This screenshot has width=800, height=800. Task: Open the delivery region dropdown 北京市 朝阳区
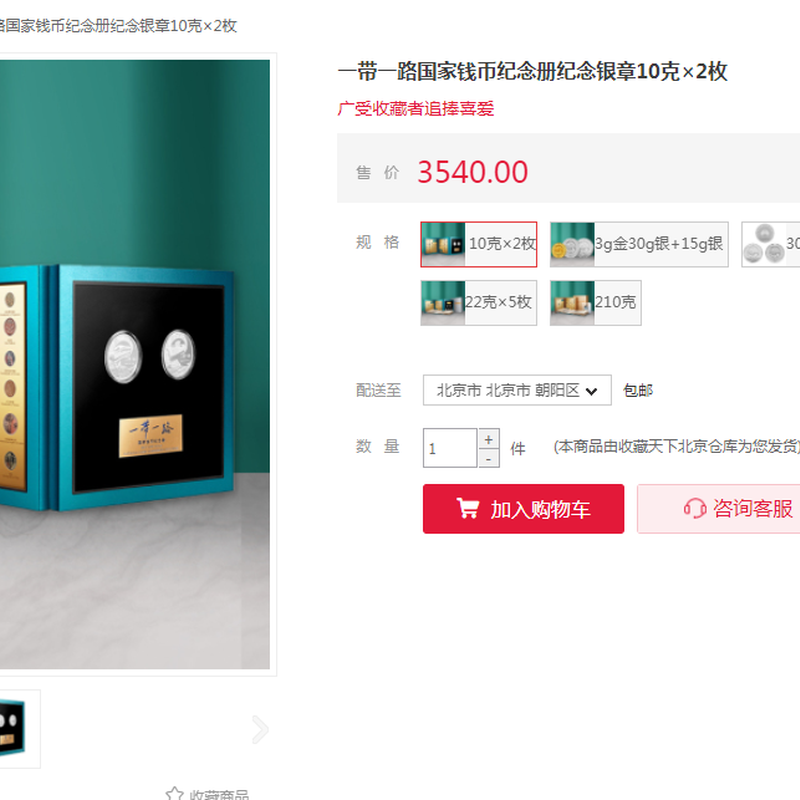pyautogui.click(x=517, y=390)
